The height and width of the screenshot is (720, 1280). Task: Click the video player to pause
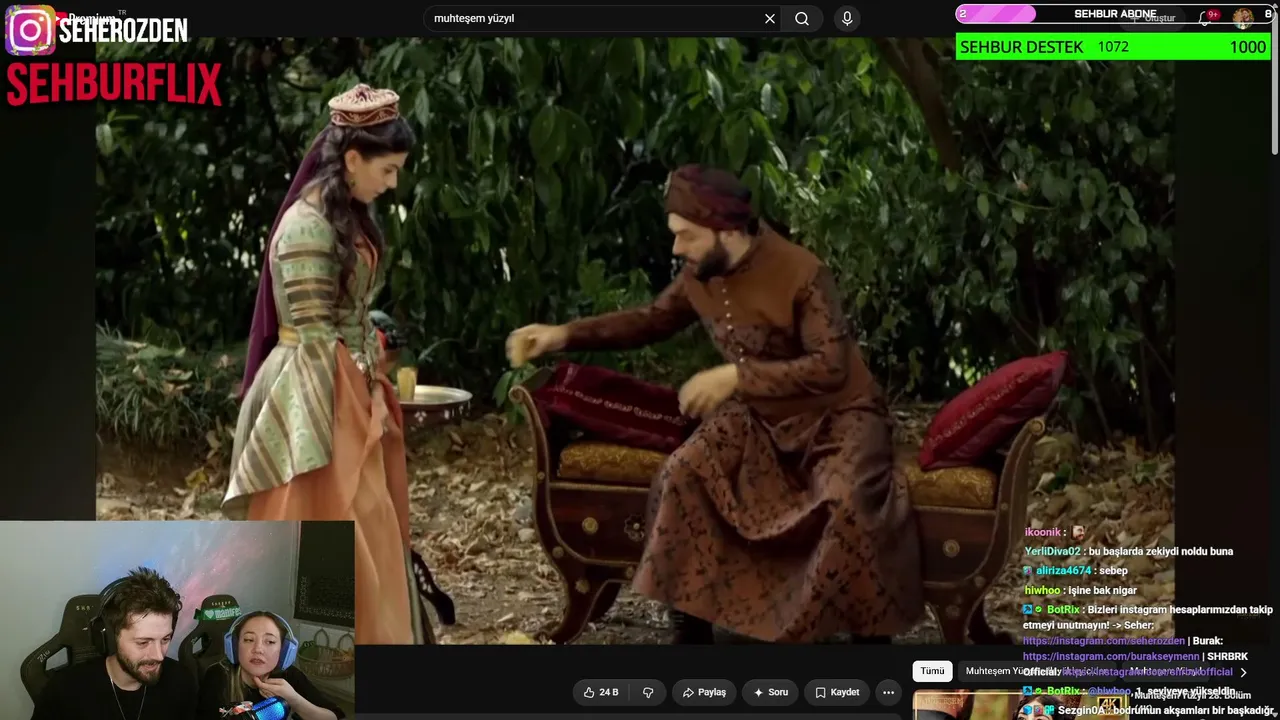coord(635,340)
